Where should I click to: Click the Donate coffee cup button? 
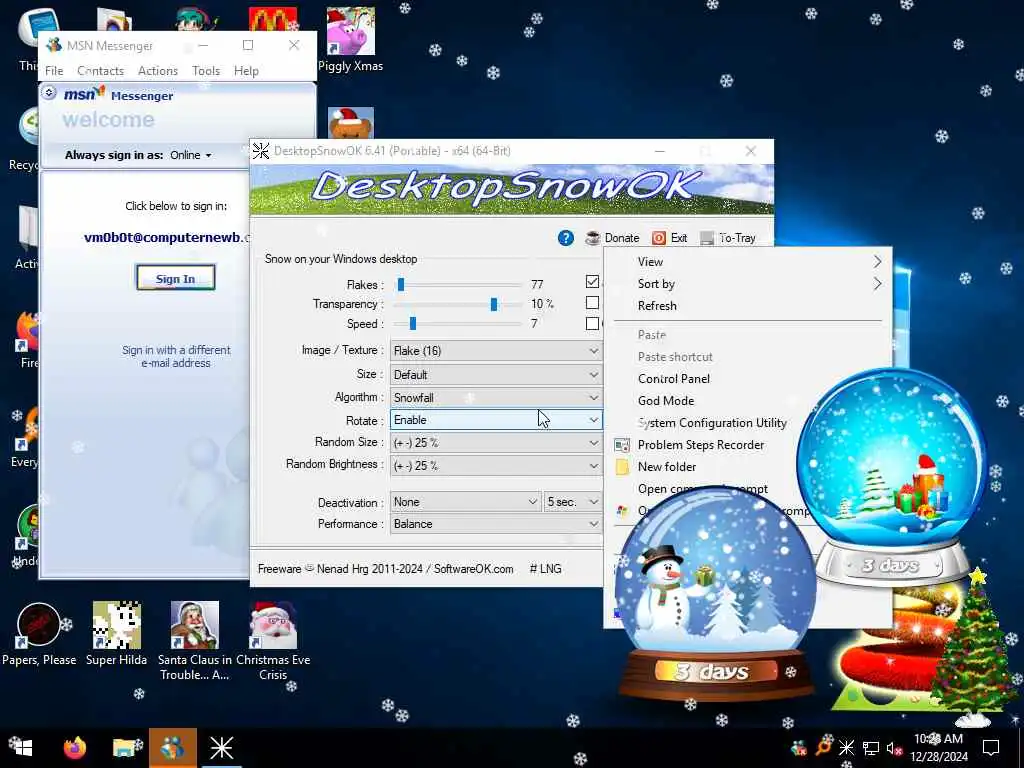pos(612,238)
